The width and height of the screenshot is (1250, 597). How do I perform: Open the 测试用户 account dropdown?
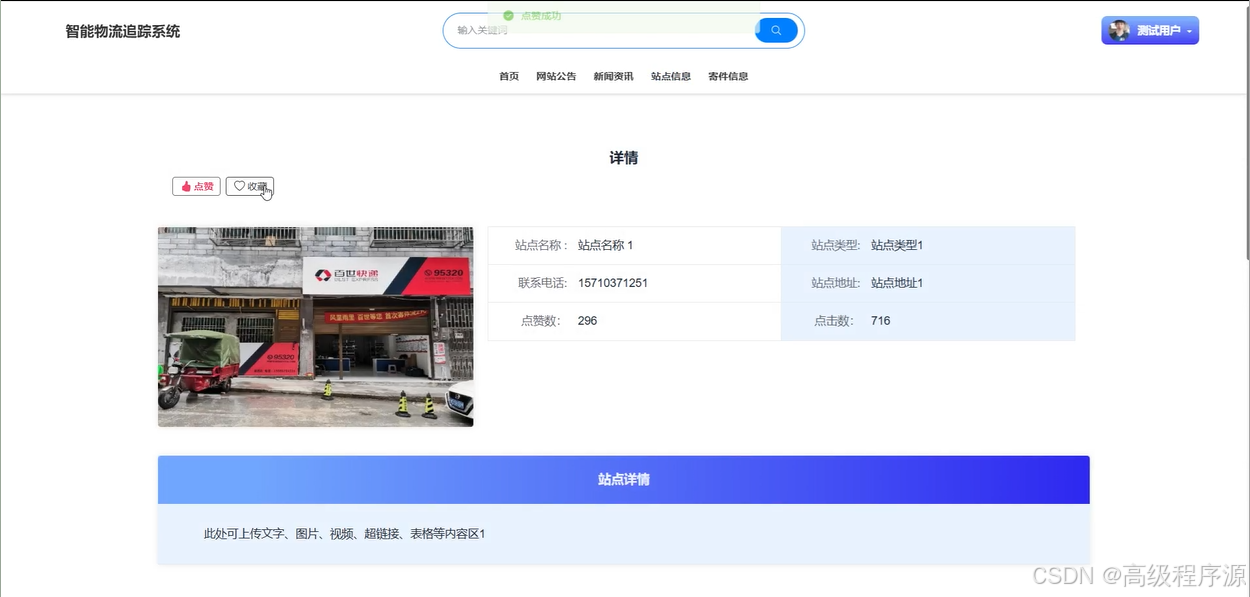pyautogui.click(x=1150, y=31)
